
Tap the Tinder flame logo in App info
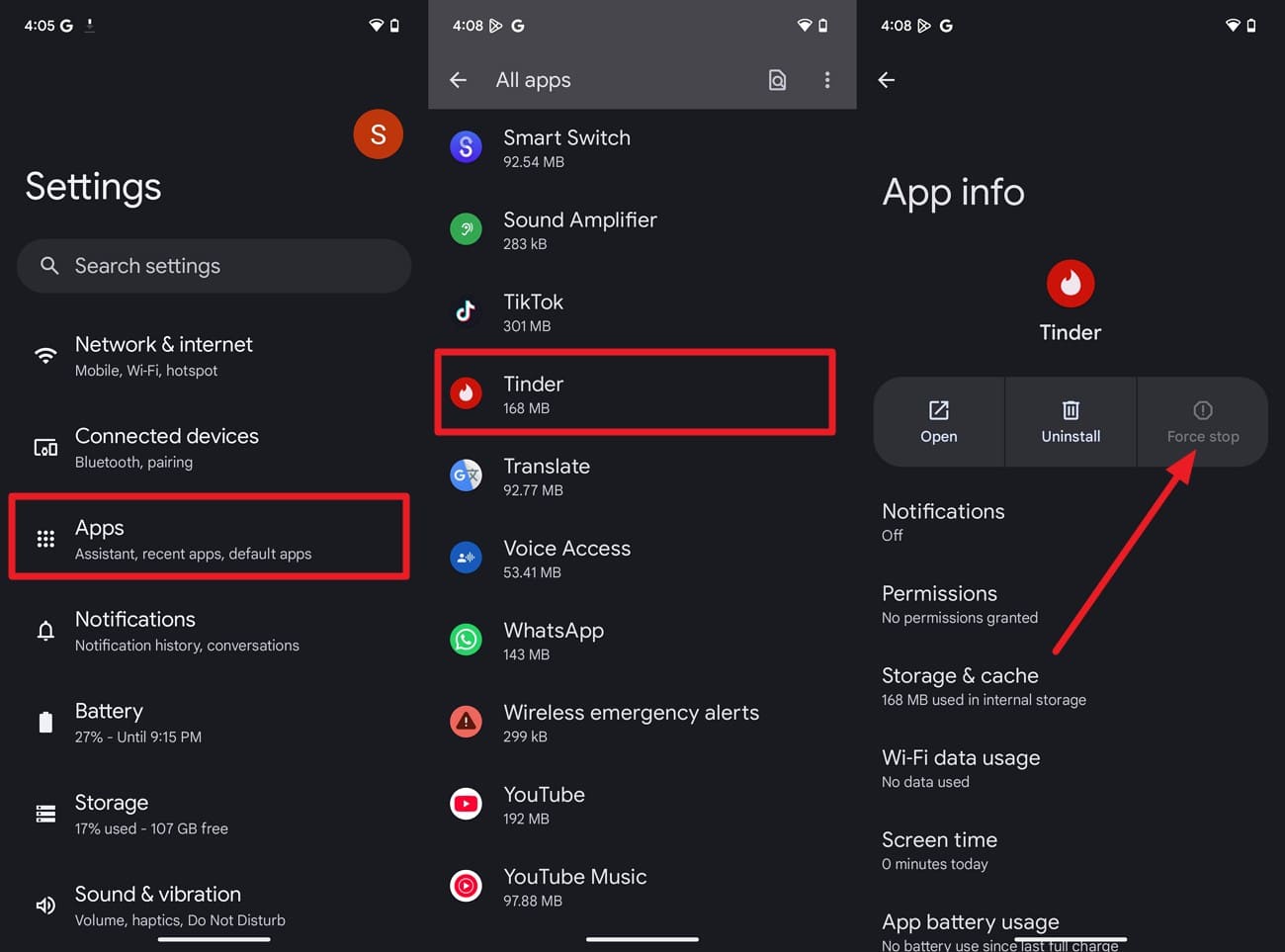point(1071,285)
